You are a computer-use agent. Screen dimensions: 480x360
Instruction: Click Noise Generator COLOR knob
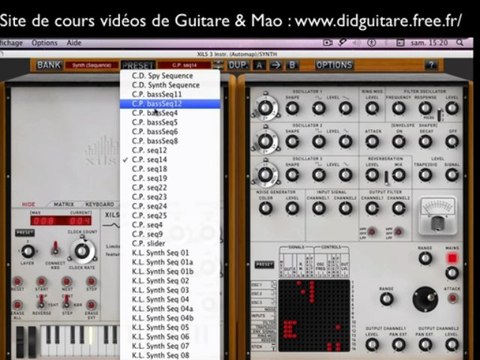[x=265, y=208]
